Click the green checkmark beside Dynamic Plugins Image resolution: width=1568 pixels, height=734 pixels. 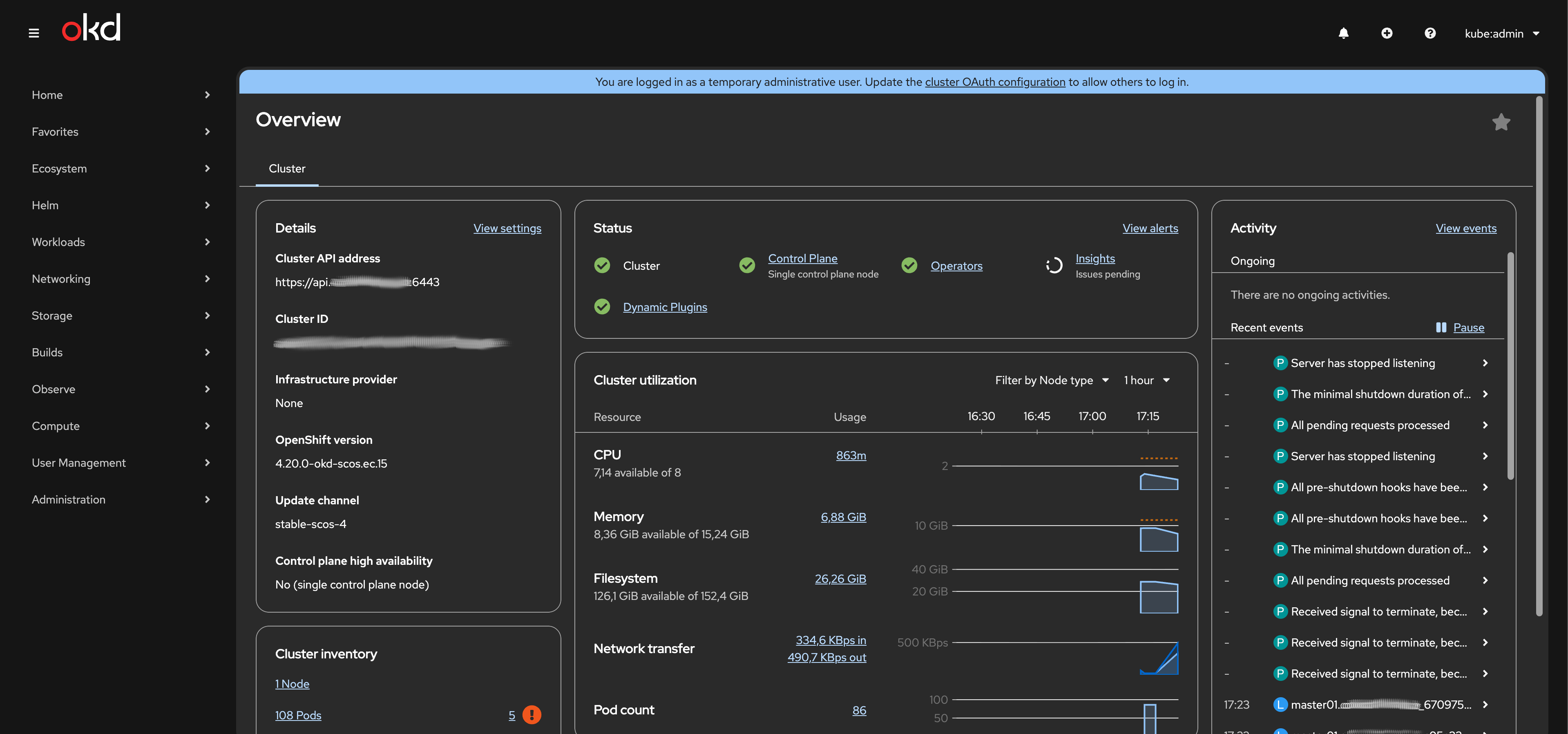pos(602,307)
